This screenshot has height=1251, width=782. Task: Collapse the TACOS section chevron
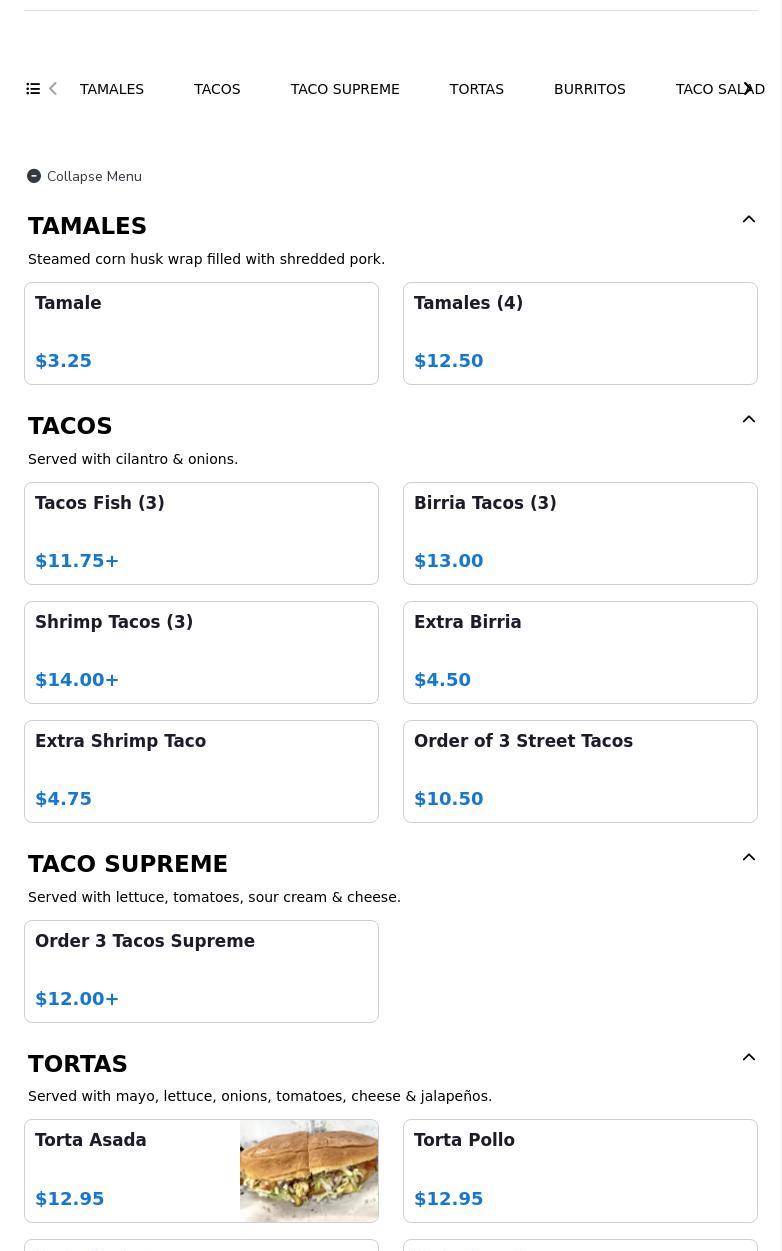pyautogui.click(x=749, y=419)
